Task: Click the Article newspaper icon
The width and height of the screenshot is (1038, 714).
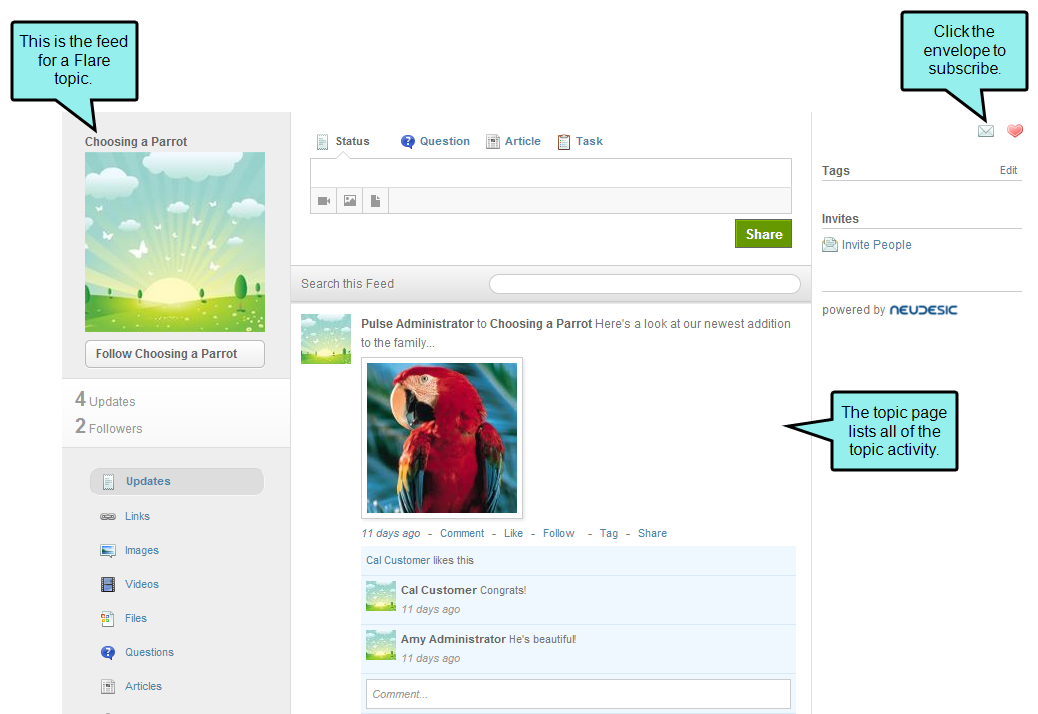Action: click(493, 142)
